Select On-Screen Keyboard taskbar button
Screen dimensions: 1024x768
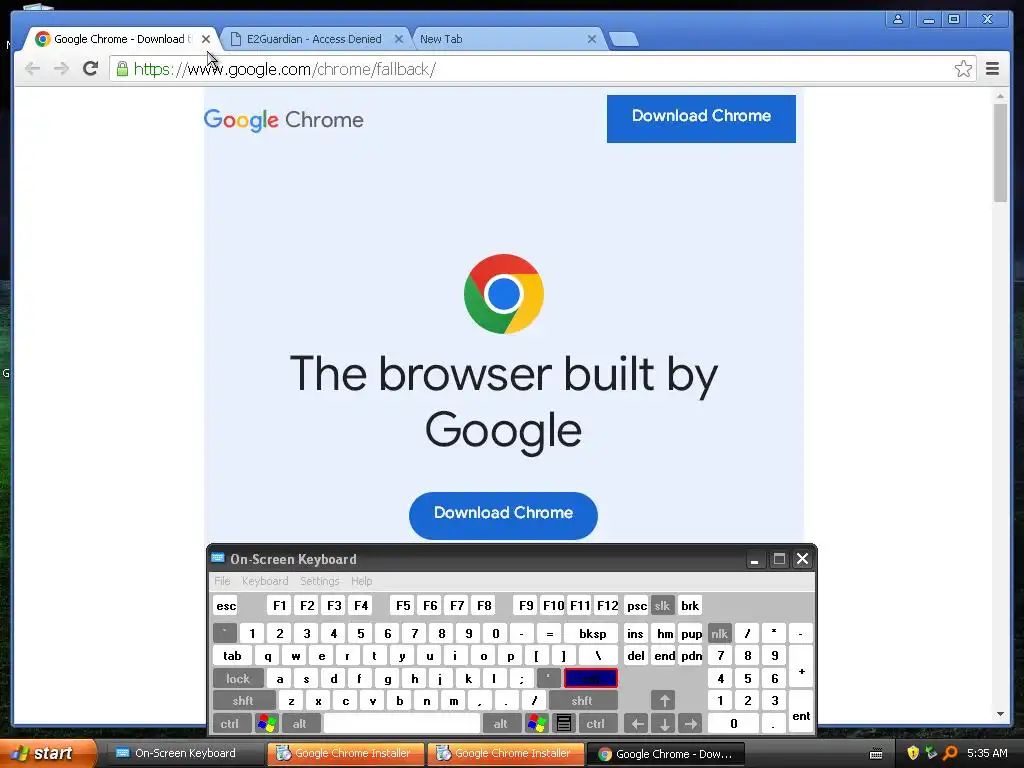pyautogui.click(x=185, y=754)
